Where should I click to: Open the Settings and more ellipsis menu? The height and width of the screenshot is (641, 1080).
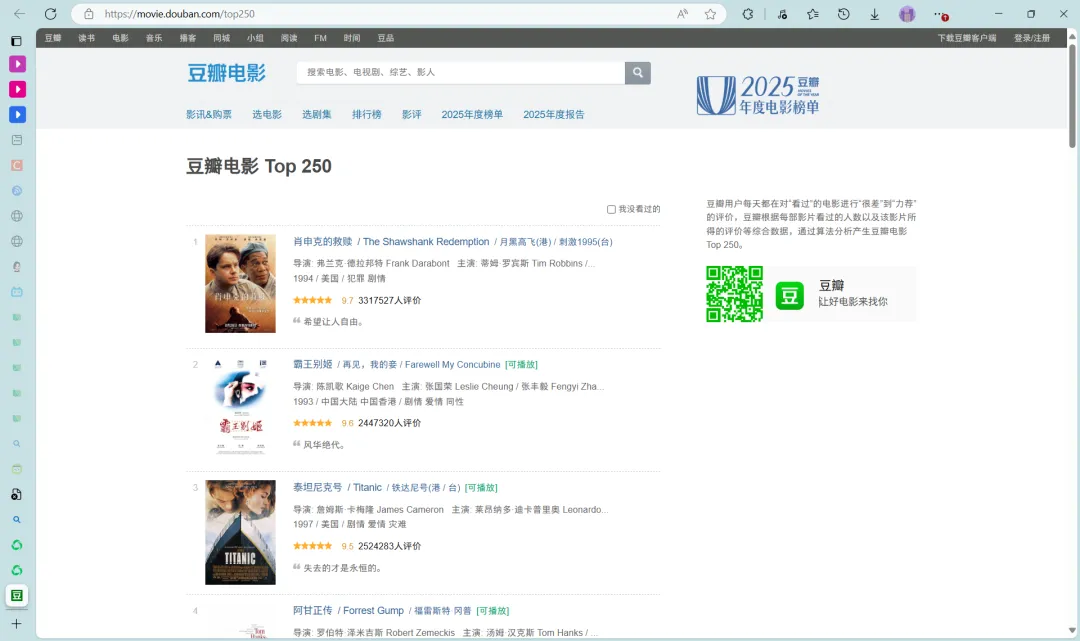tap(940, 14)
